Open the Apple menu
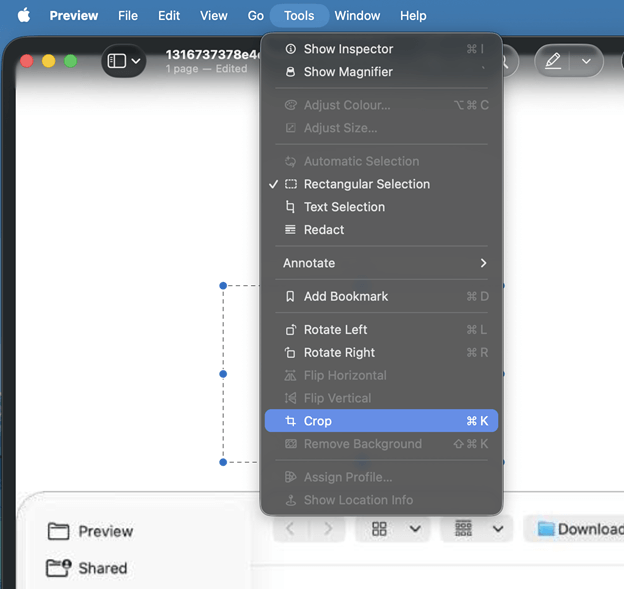 (x=24, y=15)
